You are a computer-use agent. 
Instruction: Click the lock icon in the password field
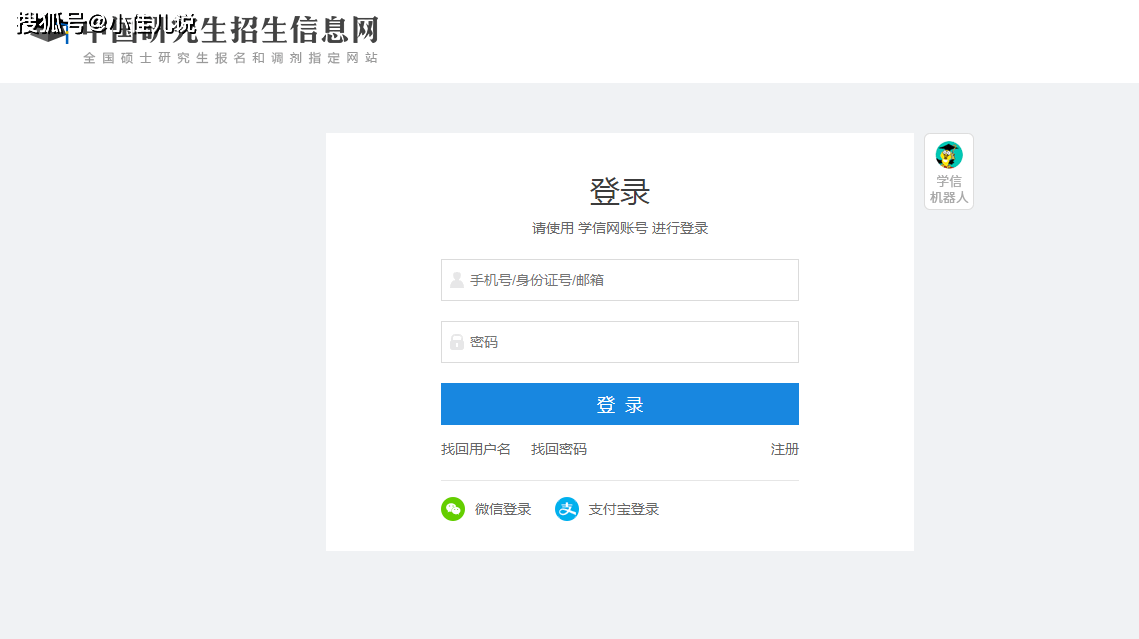point(457,342)
